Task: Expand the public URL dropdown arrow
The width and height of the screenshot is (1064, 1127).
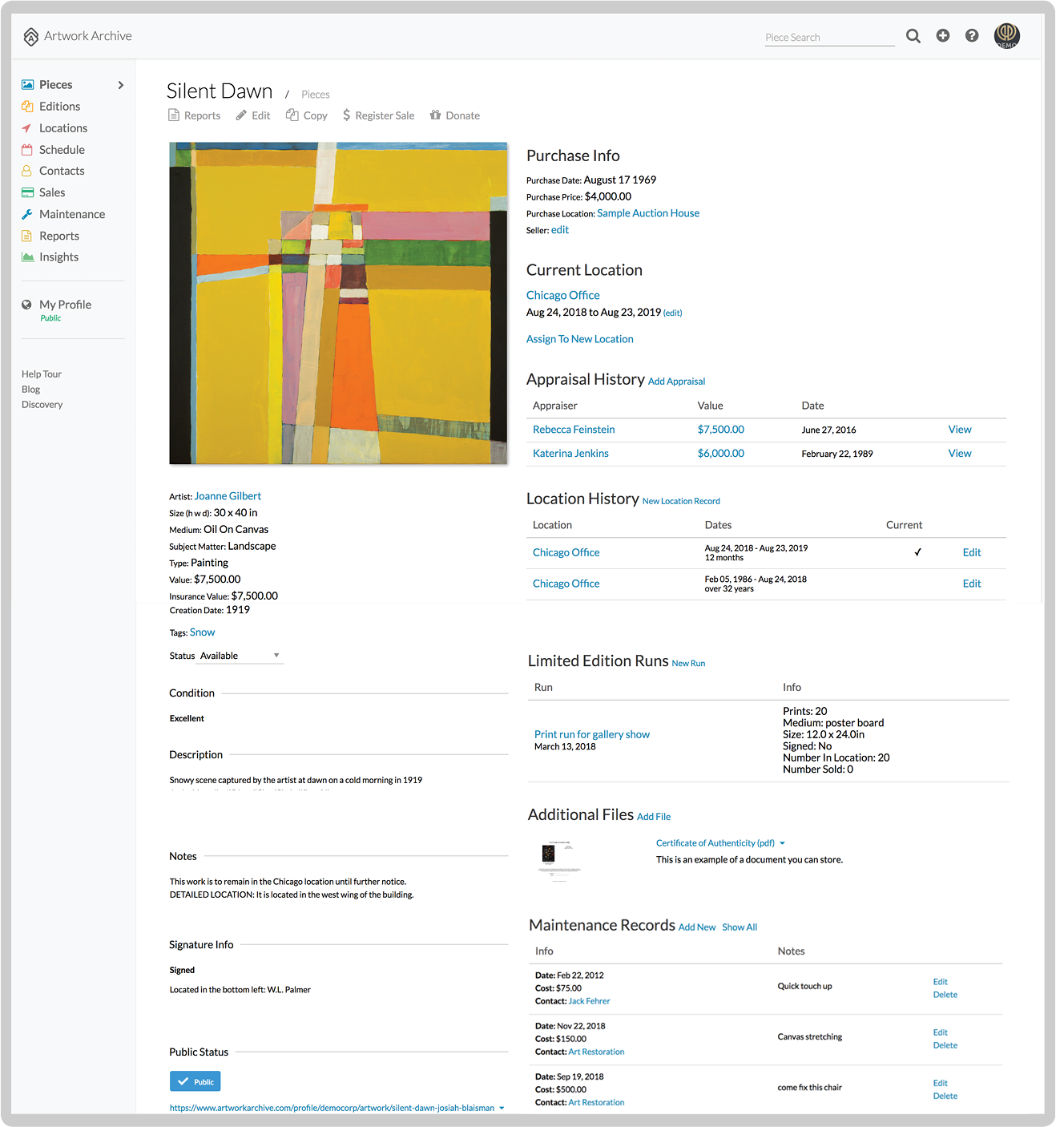Action: 502,1109
